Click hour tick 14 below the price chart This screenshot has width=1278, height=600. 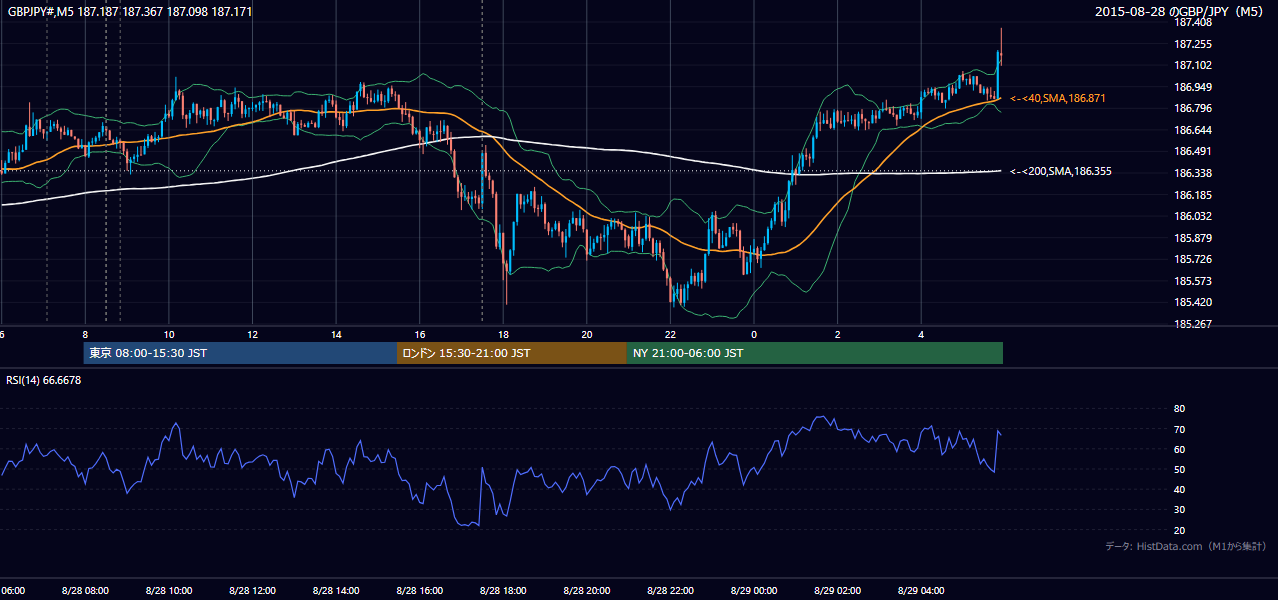pos(336,334)
